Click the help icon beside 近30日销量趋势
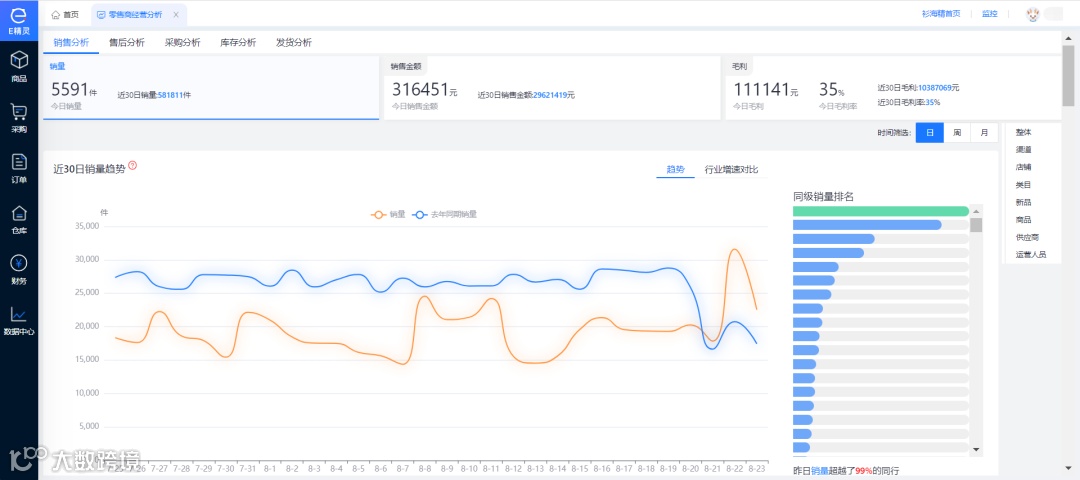The height and width of the screenshot is (480, 1080). pyautogui.click(x=133, y=165)
